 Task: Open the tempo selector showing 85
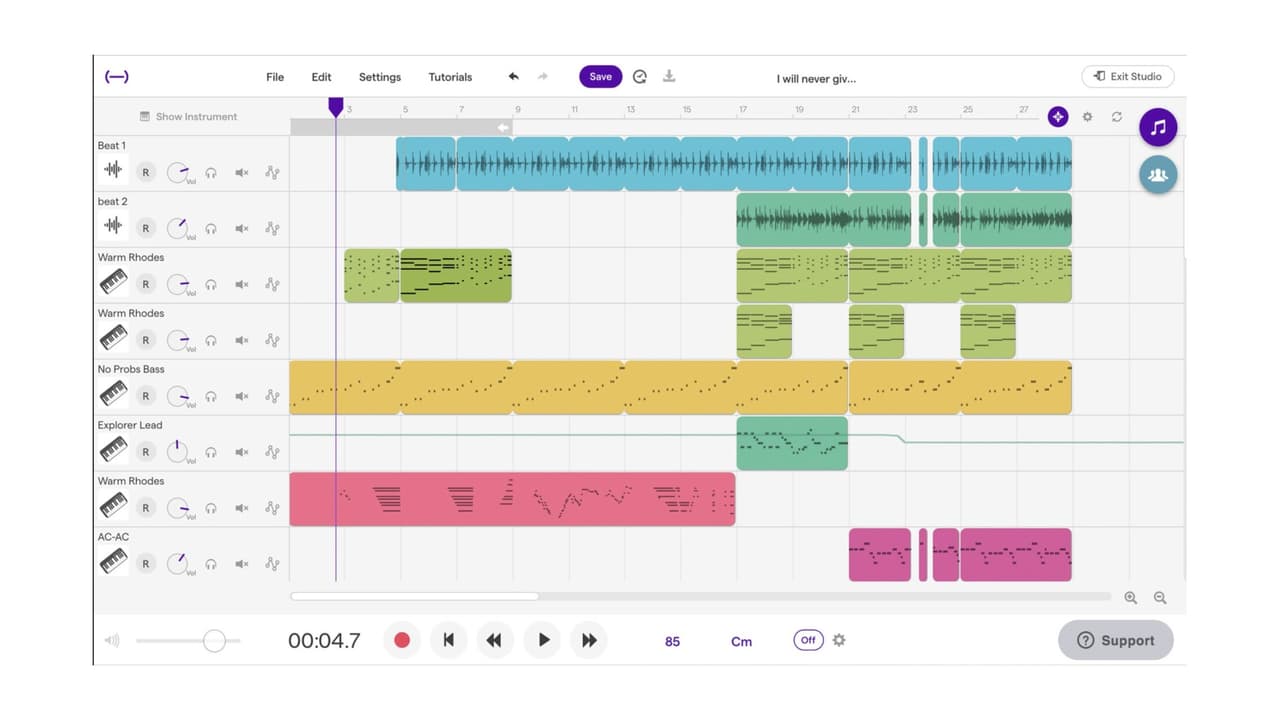[672, 641]
